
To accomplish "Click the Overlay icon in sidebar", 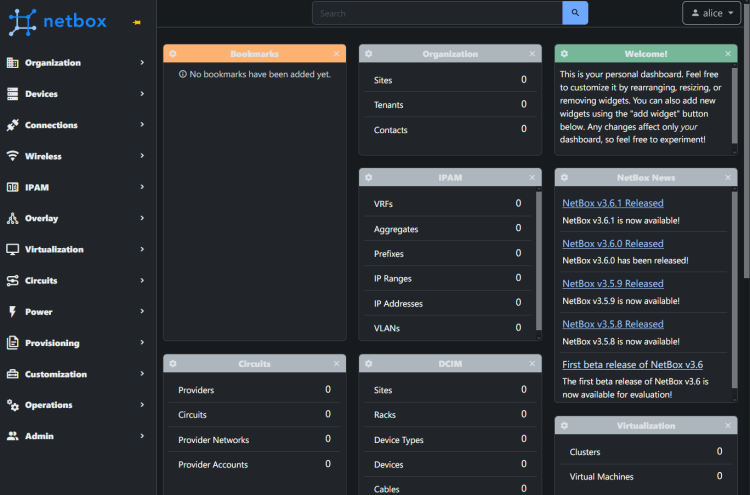I will (12, 218).
